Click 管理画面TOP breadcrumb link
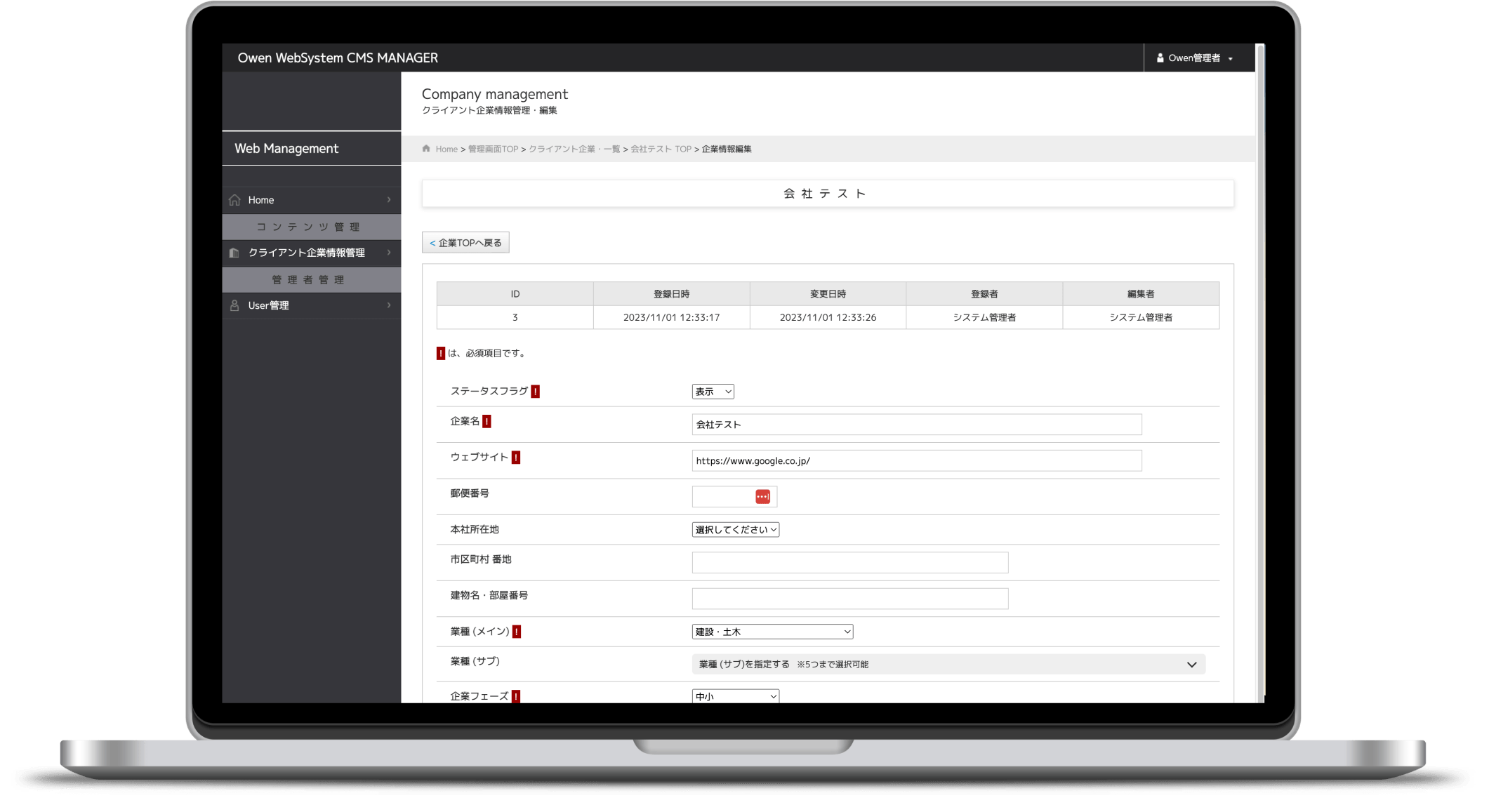 [493, 149]
